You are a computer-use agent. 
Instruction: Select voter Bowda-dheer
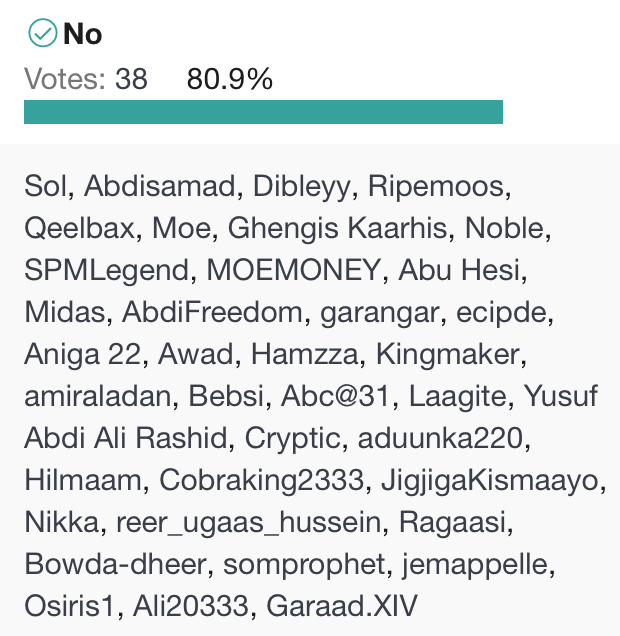pos(115,565)
